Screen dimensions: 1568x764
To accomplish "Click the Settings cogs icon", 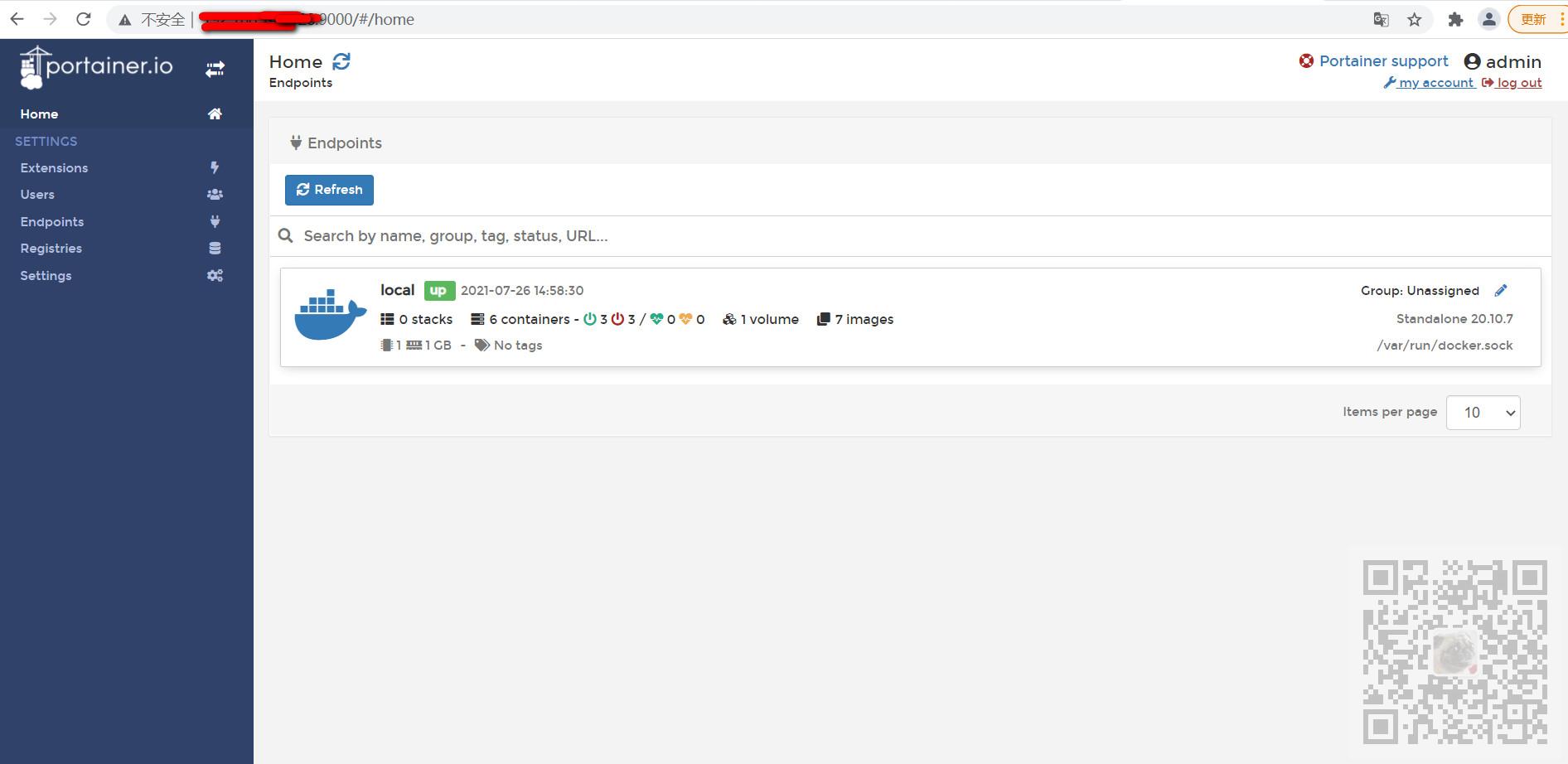I will tap(215, 276).
